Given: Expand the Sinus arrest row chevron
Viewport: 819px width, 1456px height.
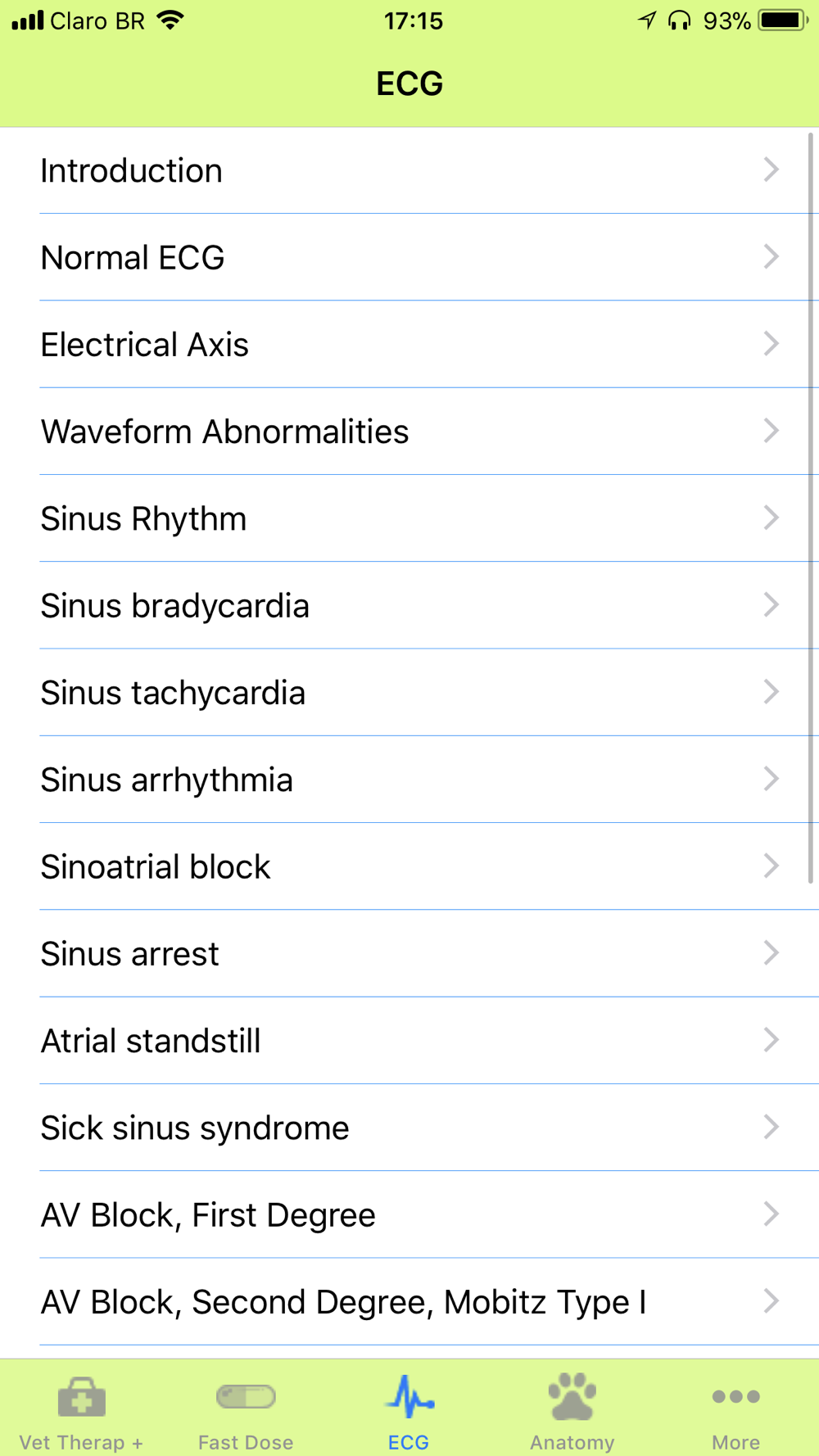Looking at the screenshot, I should [771, 952].
